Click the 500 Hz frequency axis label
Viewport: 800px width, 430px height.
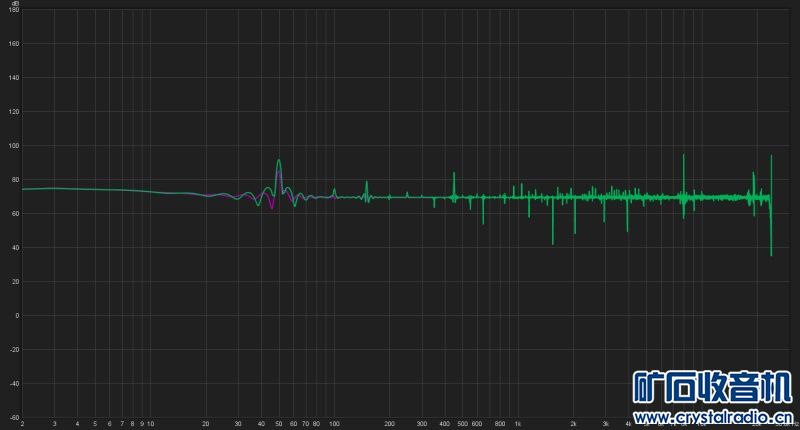click(x=462, y=424)
